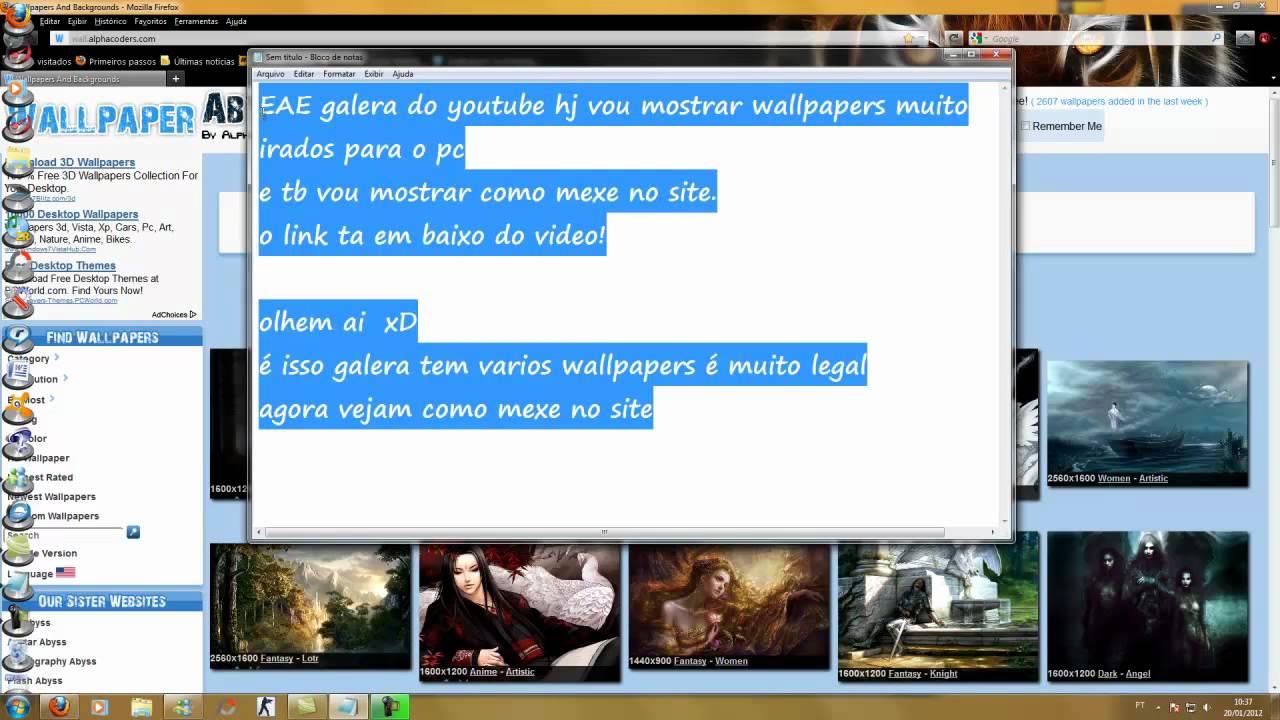
Task: Click the Firefox reload page button
Action: point(954,39)
